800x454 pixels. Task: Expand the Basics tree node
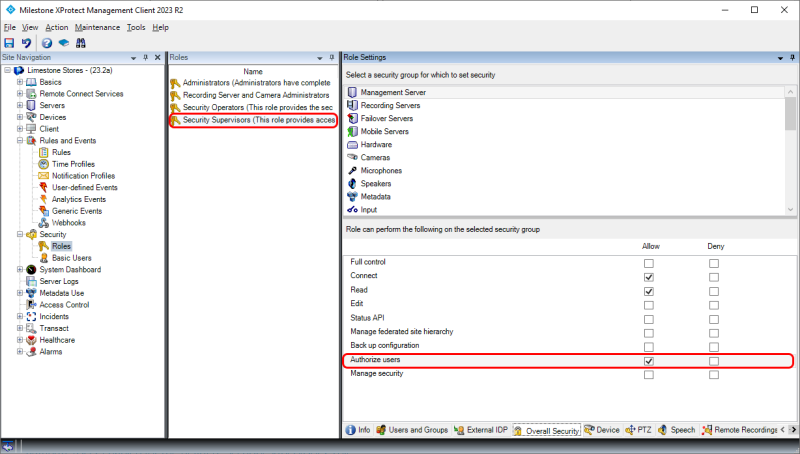pyautogui.click(x=20, y=82)
